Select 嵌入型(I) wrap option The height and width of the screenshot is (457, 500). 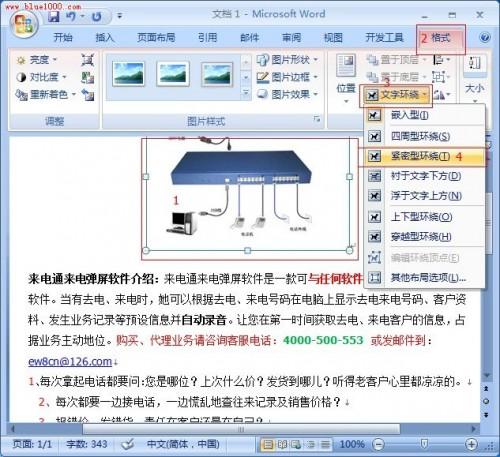tap(424, 115)
